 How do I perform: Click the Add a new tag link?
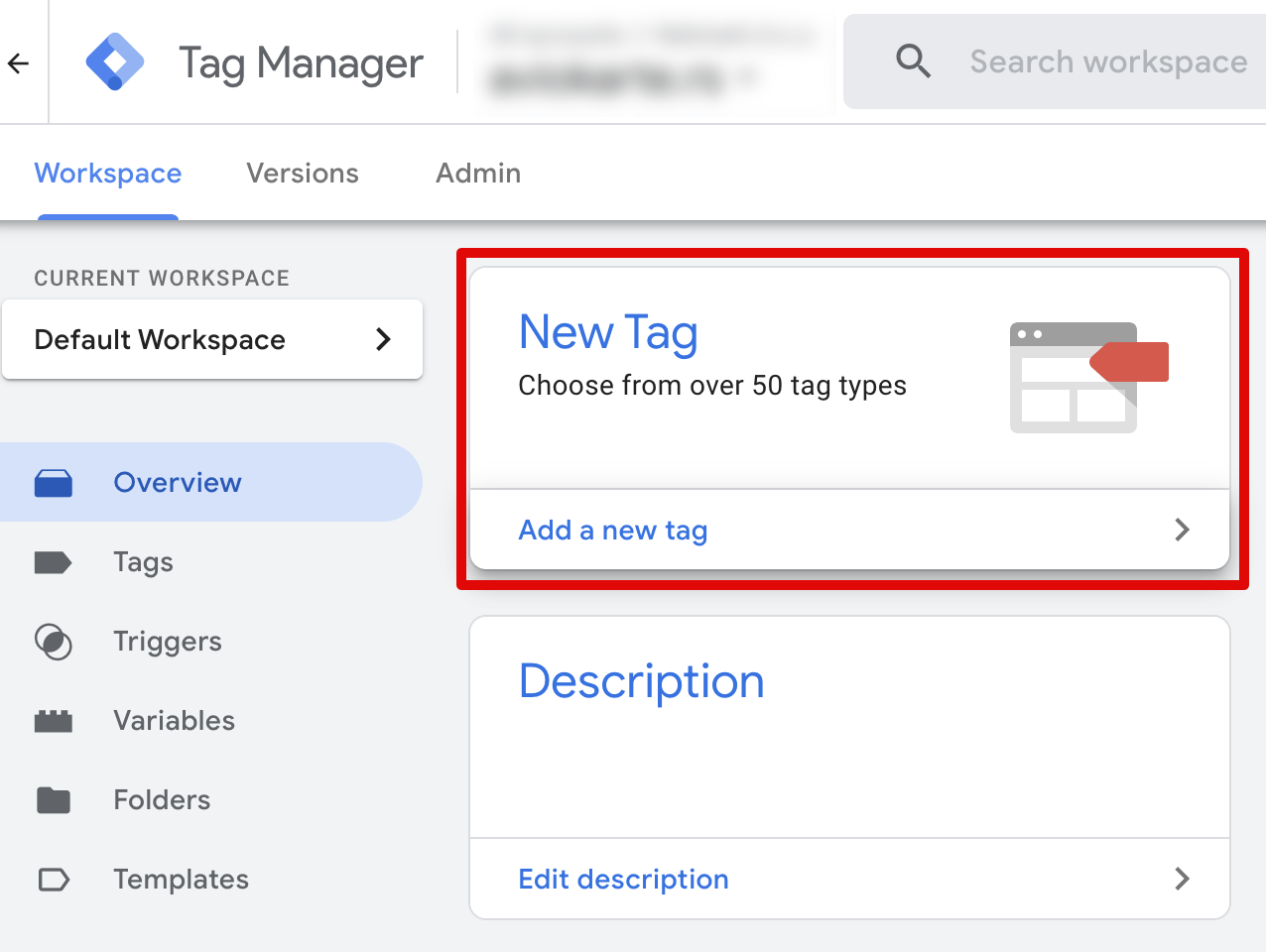pos(613,531)
